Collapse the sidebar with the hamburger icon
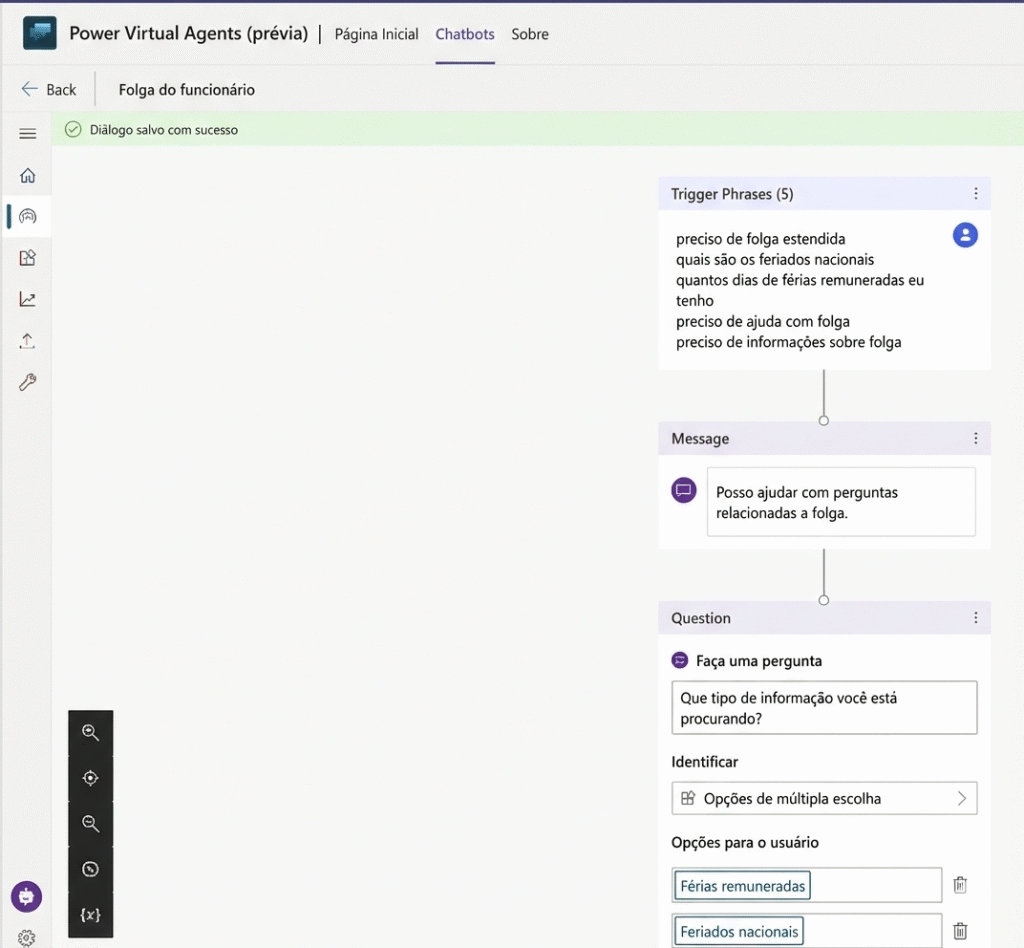Image resolution: width=1024 pixels, height=948 pixels. click(27, 133)
